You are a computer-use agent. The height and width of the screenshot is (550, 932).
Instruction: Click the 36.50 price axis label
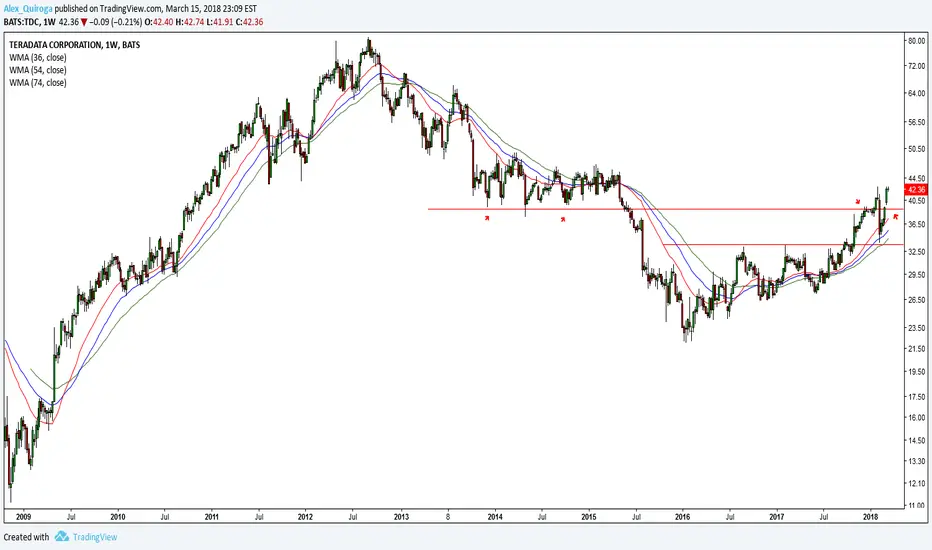coord(917,224)
